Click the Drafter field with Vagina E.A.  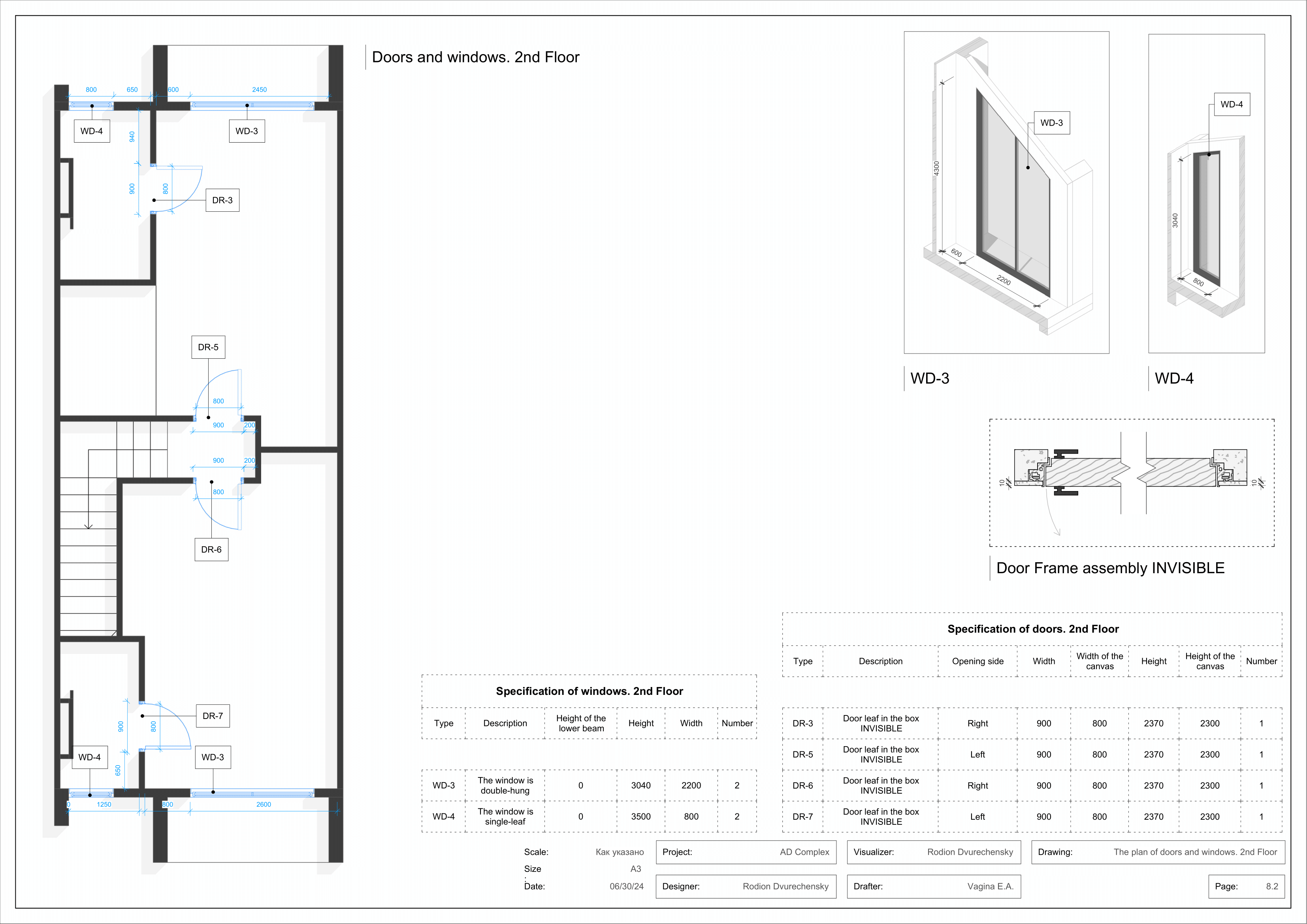pyautogui.click(x=934, y=886)
